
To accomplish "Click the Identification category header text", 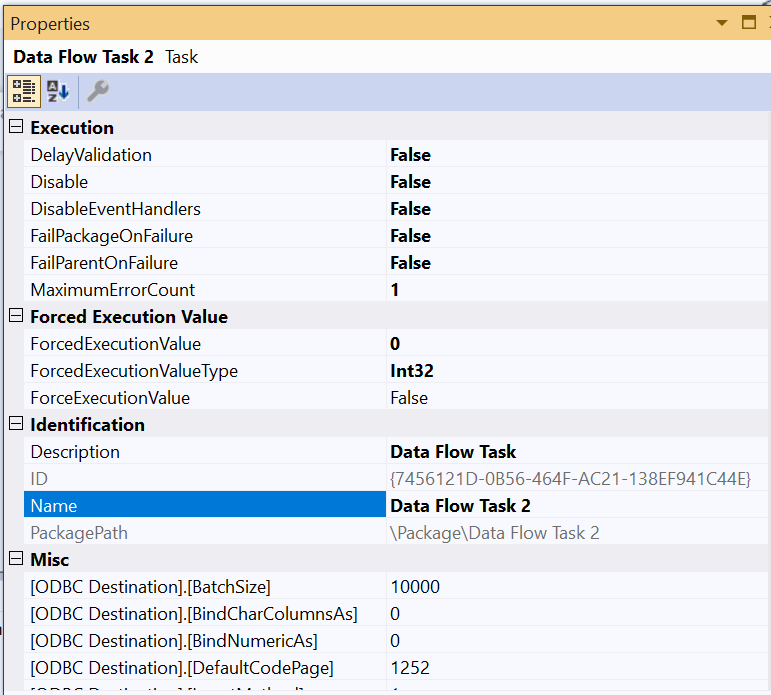I will click(x=88, y=425).
